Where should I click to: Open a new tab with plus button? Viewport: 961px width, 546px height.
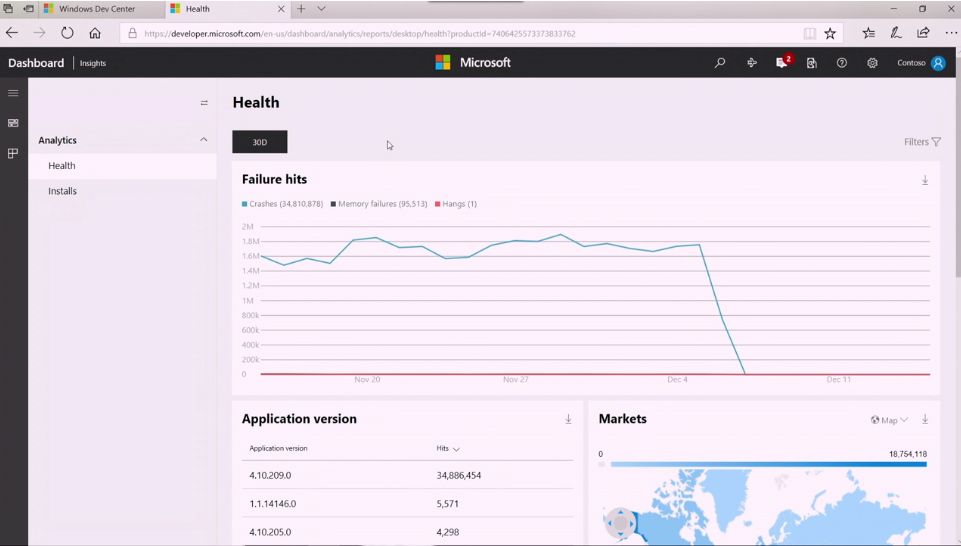click(301, 9)
